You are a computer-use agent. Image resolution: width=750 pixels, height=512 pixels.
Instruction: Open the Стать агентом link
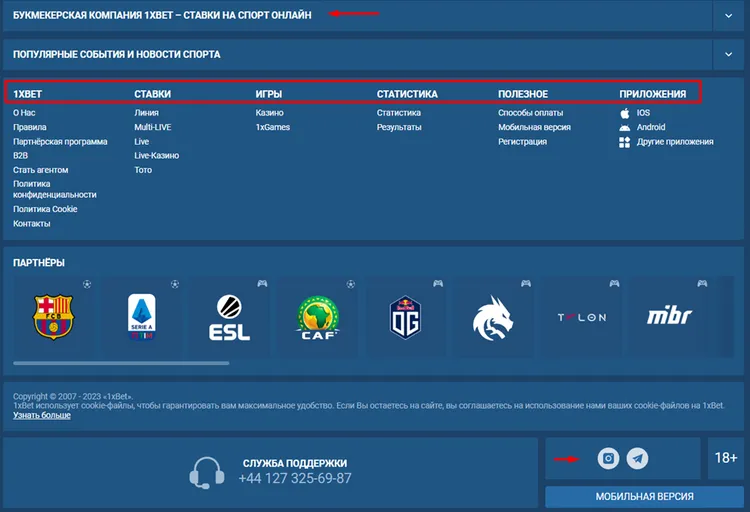coord(41,170)
